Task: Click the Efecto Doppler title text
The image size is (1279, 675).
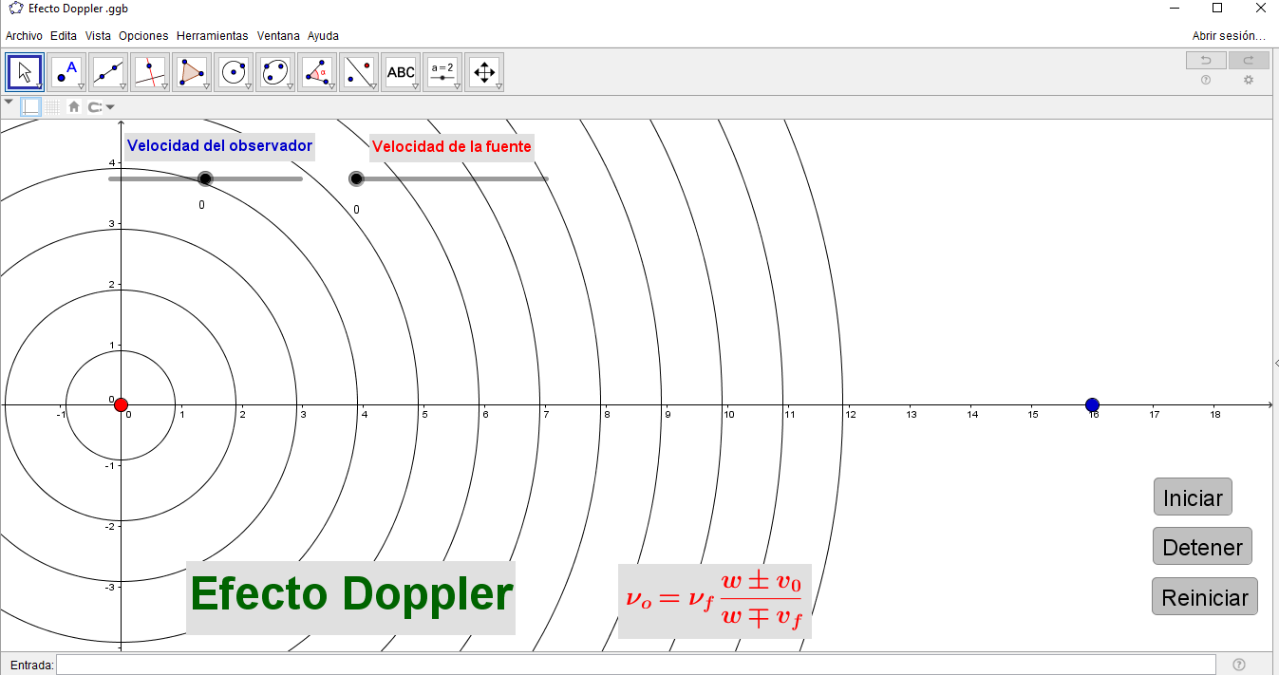Action: click(351, 596)
